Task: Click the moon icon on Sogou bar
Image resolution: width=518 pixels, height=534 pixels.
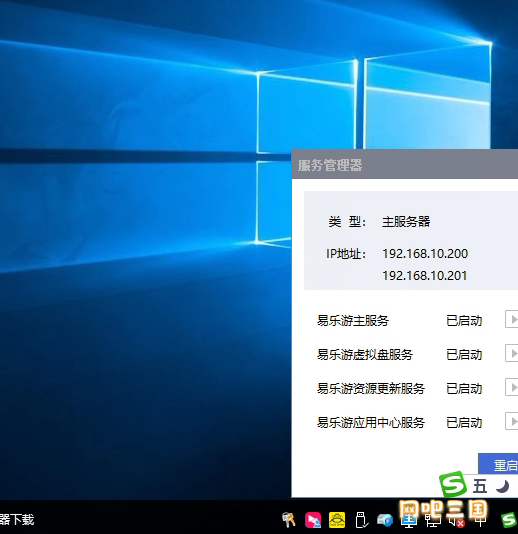Action: (x=502, y=486)
